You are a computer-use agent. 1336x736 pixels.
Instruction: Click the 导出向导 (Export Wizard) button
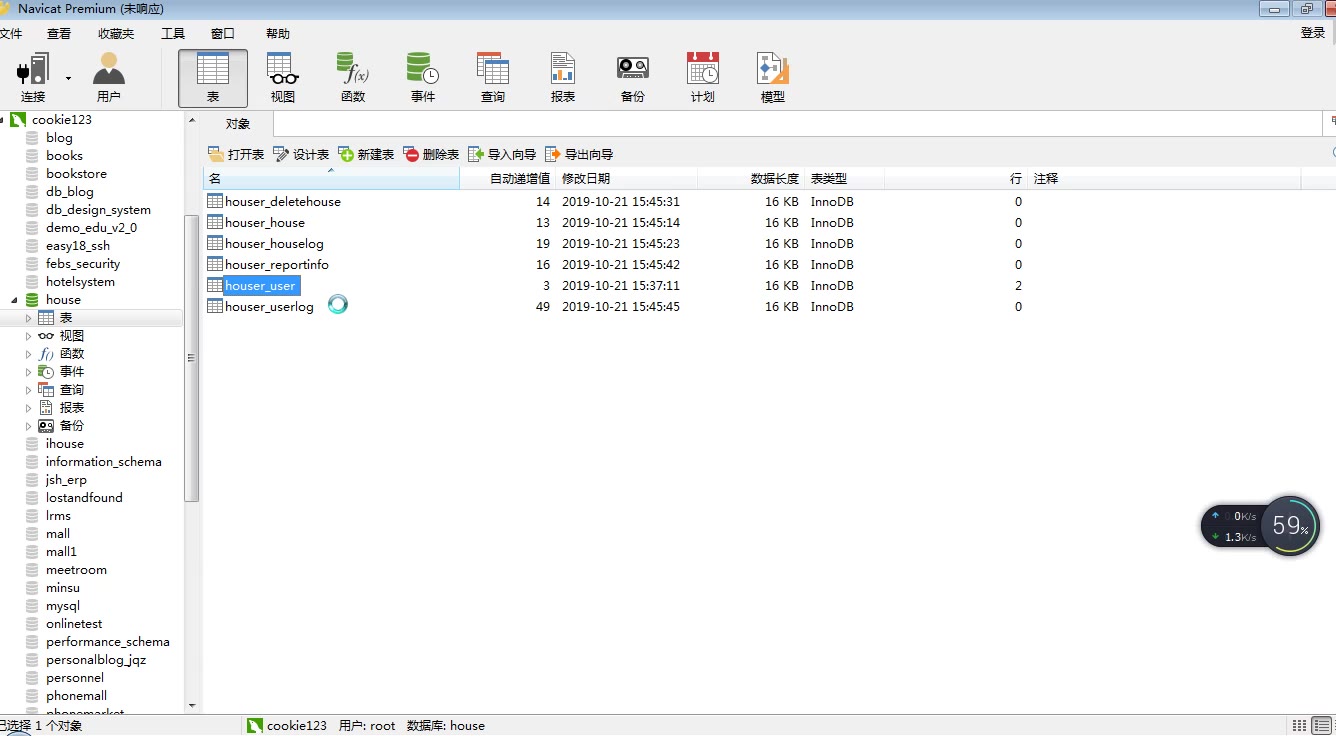pyautogui.click(x=579, y=154)
